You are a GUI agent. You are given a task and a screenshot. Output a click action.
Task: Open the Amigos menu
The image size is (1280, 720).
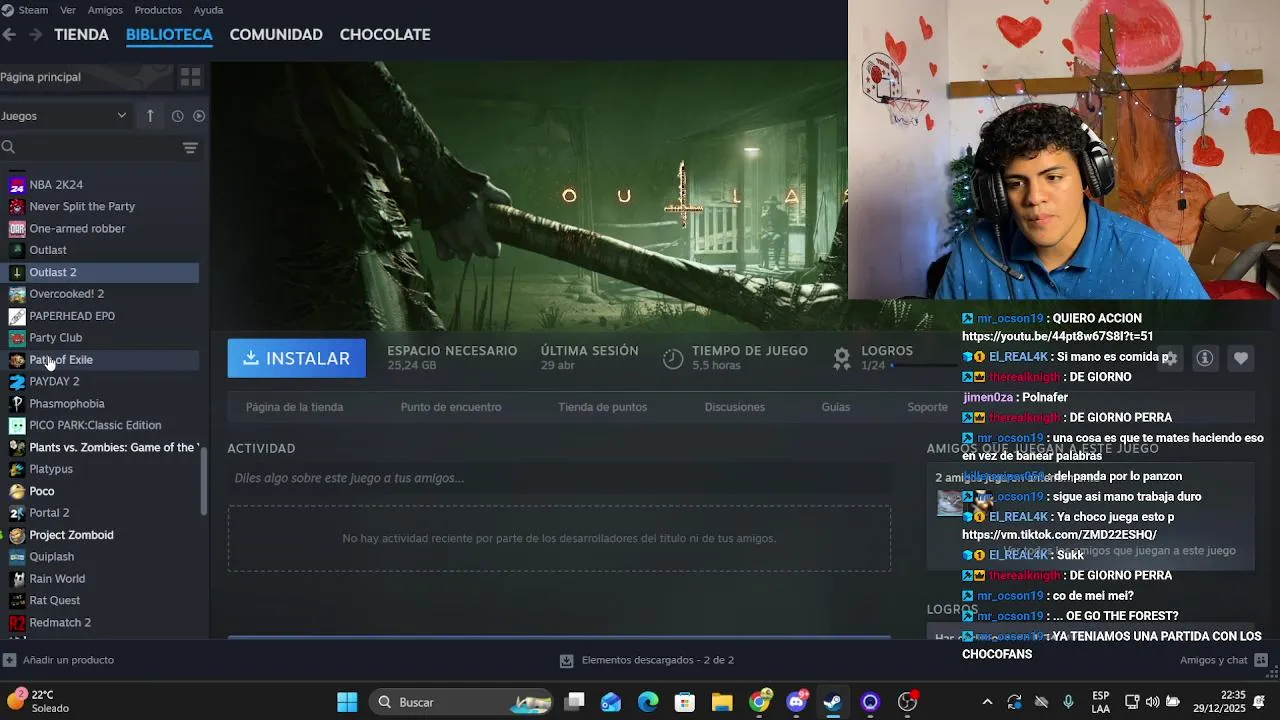coord(105,10)
